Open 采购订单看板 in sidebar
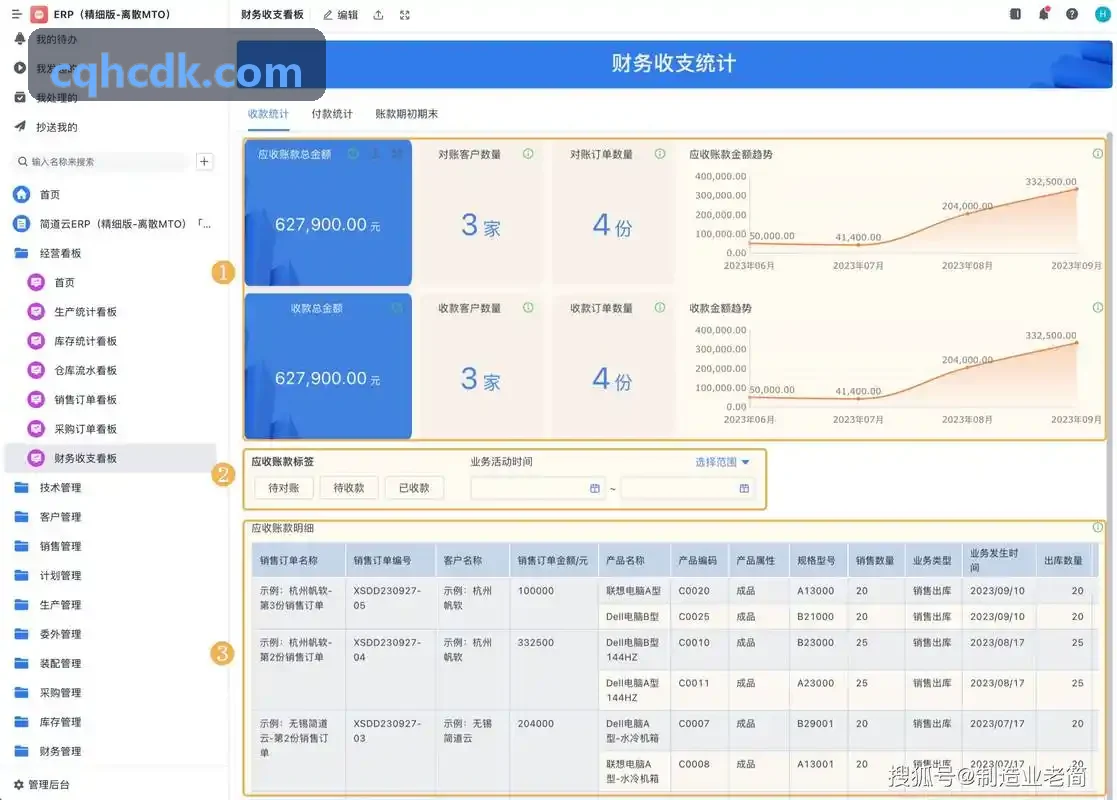 [x=85, y=429]
